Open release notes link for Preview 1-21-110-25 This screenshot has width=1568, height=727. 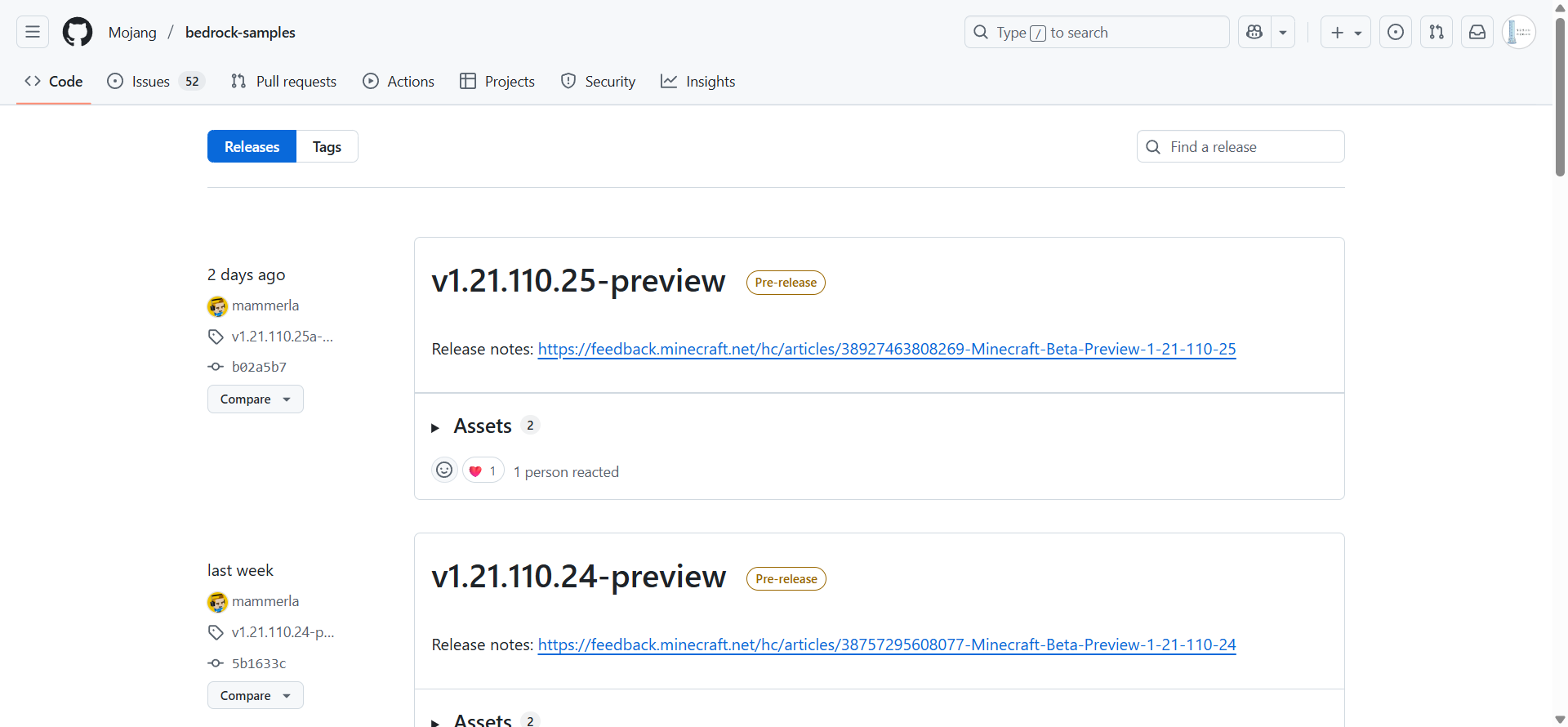887,350
